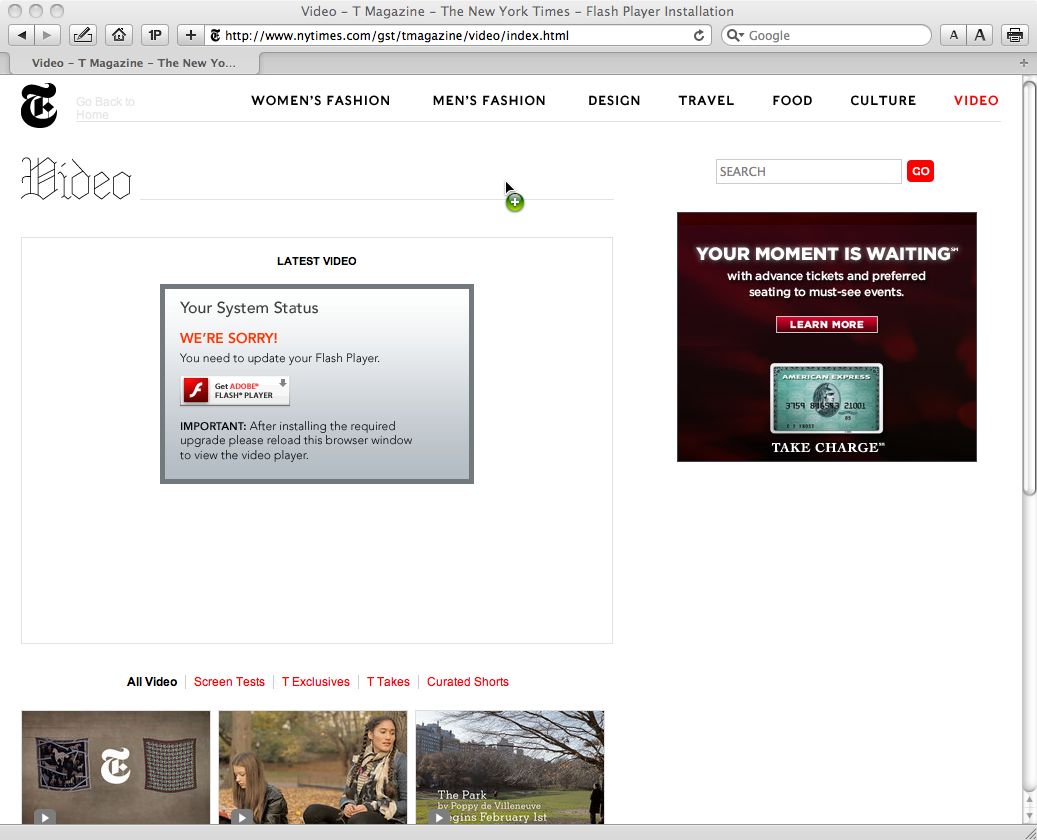Click LEARN MORE in the Amex ad
The width and height of the screenshot is (1037, 840).
[x=827, y=324]
